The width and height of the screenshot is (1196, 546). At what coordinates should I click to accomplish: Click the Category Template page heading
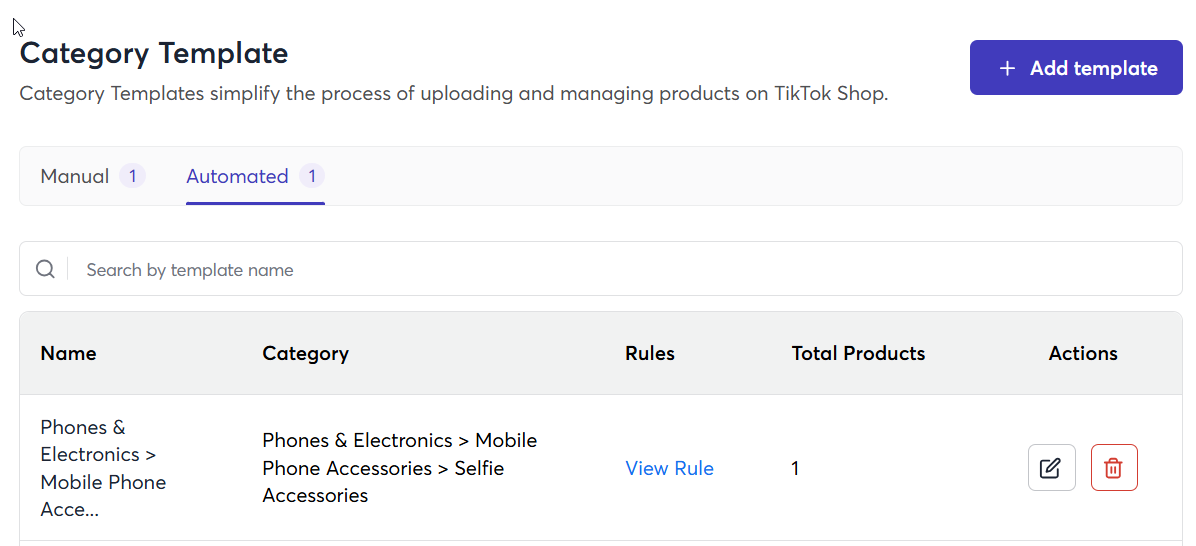(x=154, y=53)
